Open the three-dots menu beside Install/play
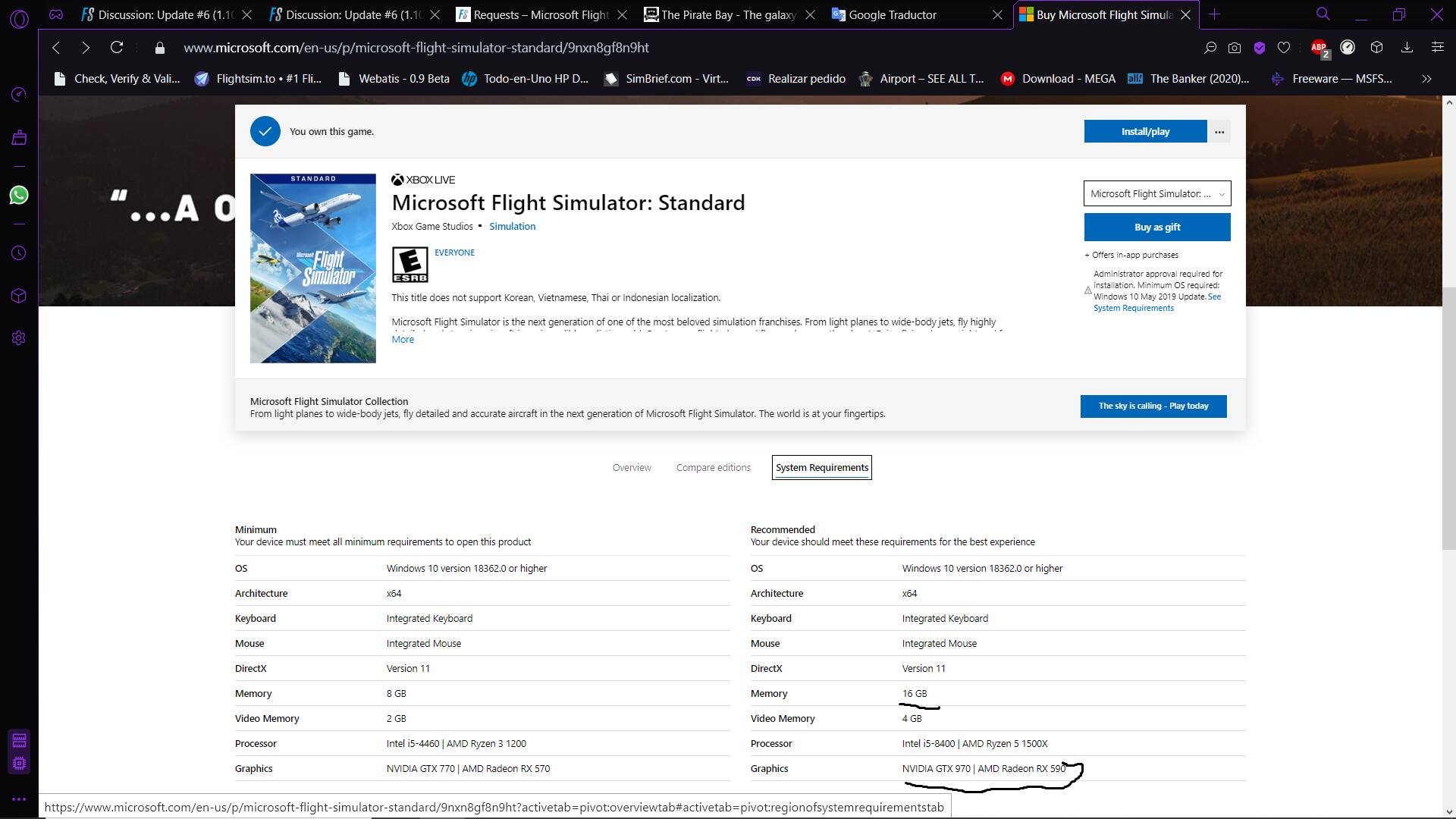Screen dimensions: 1456x819 [x=1219, y=132]
